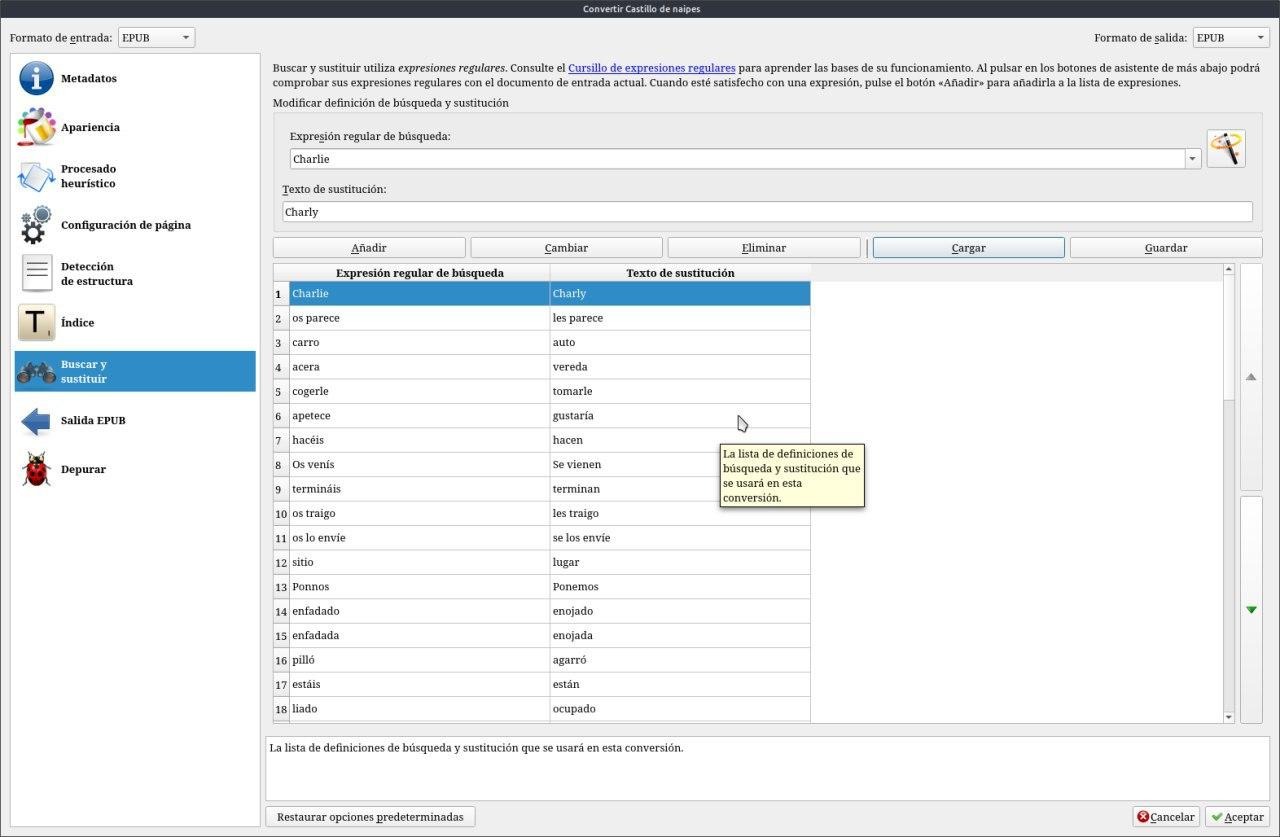Expand the search expression history dropdown

click(x=1192, y=159)
